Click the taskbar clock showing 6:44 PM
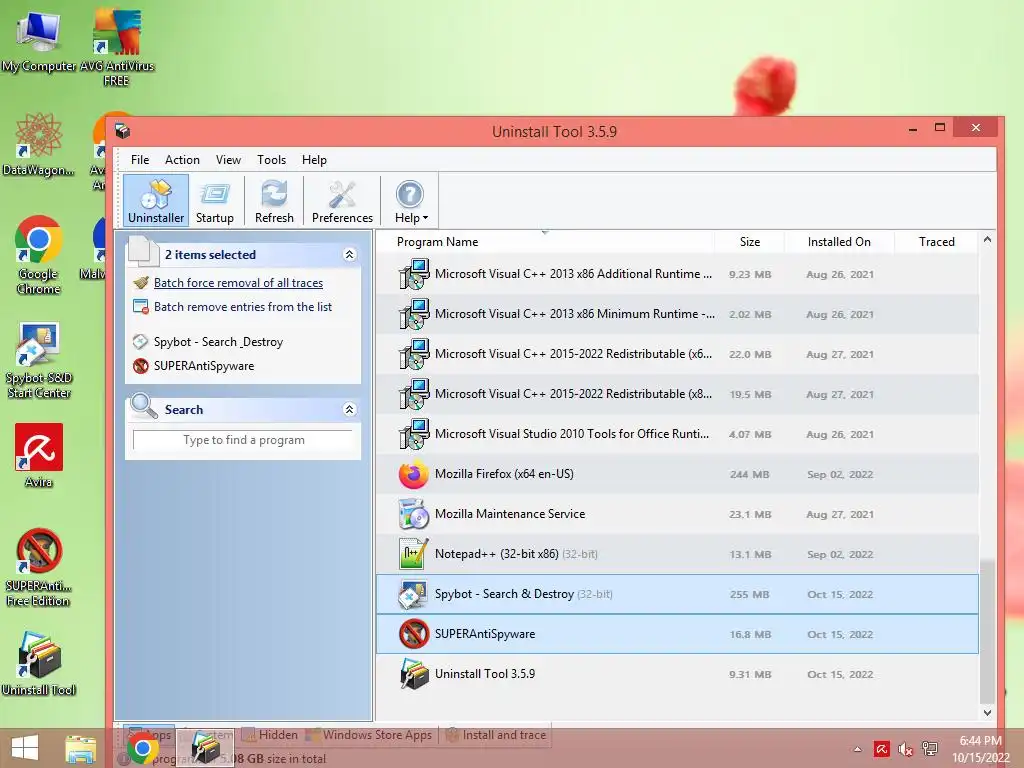This screenshot has width=1024, height=768. [980, 749]
